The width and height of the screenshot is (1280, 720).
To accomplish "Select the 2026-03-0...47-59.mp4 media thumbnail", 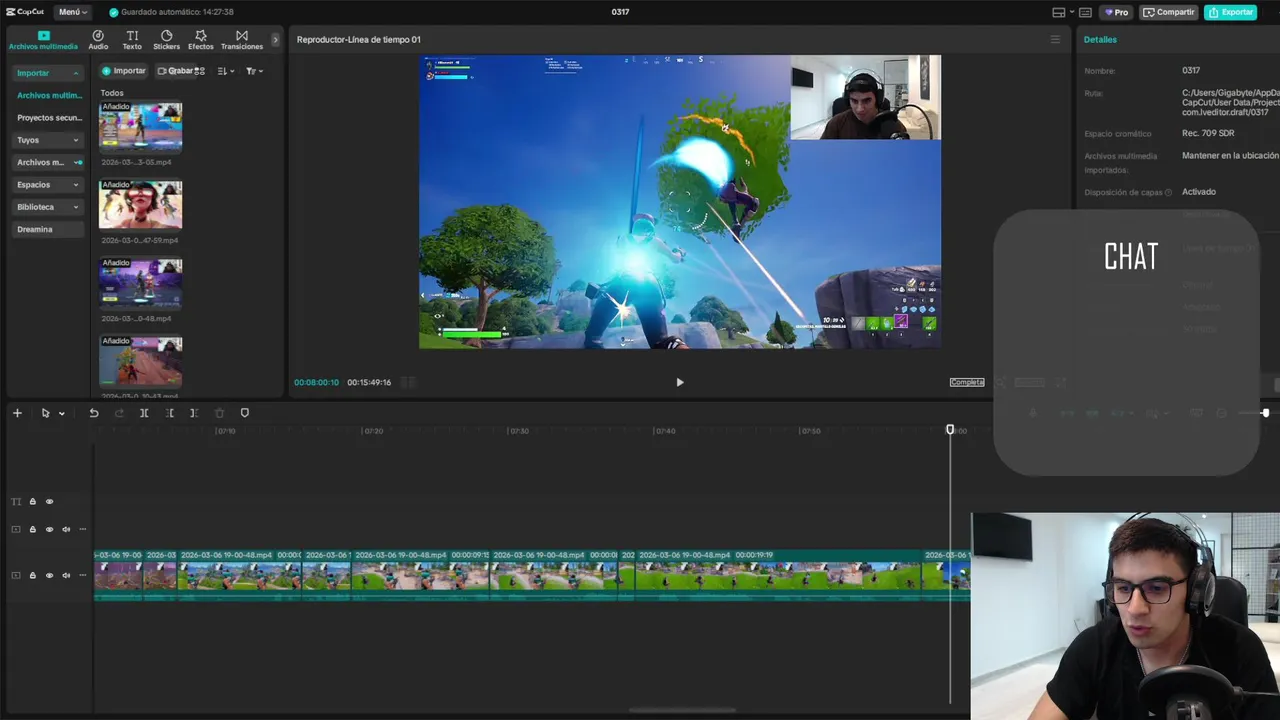I will [x=140, y=204].
